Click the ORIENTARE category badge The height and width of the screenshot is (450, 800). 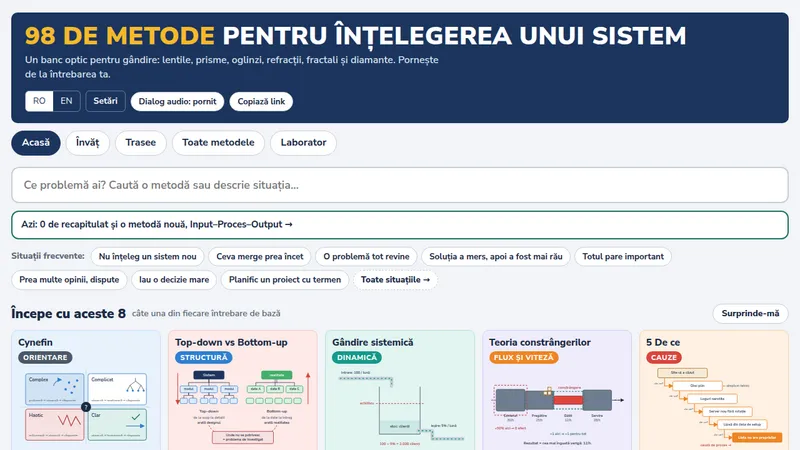(45, 358)
